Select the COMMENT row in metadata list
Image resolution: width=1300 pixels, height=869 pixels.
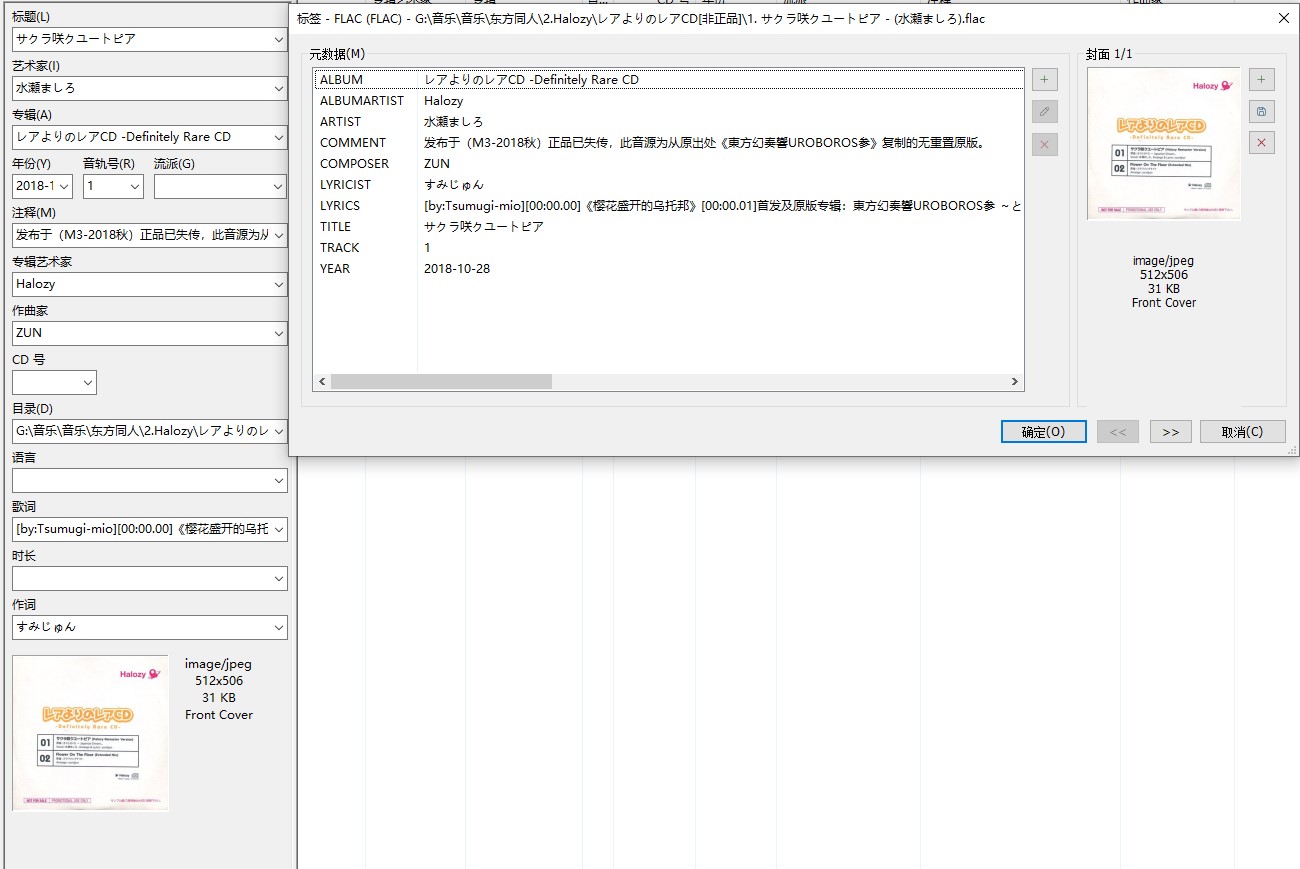click(x=668, y=143)
